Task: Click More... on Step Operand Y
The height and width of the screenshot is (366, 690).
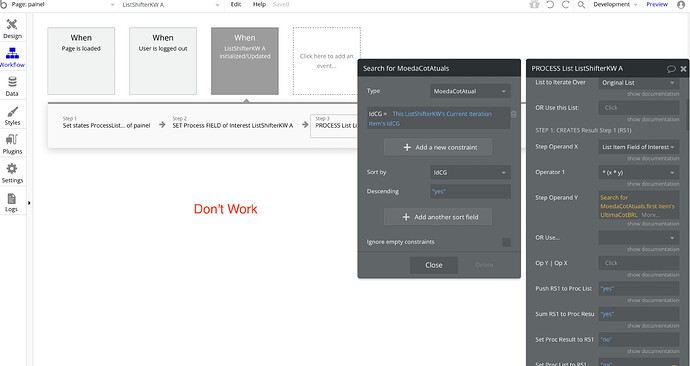Action: 650,215
